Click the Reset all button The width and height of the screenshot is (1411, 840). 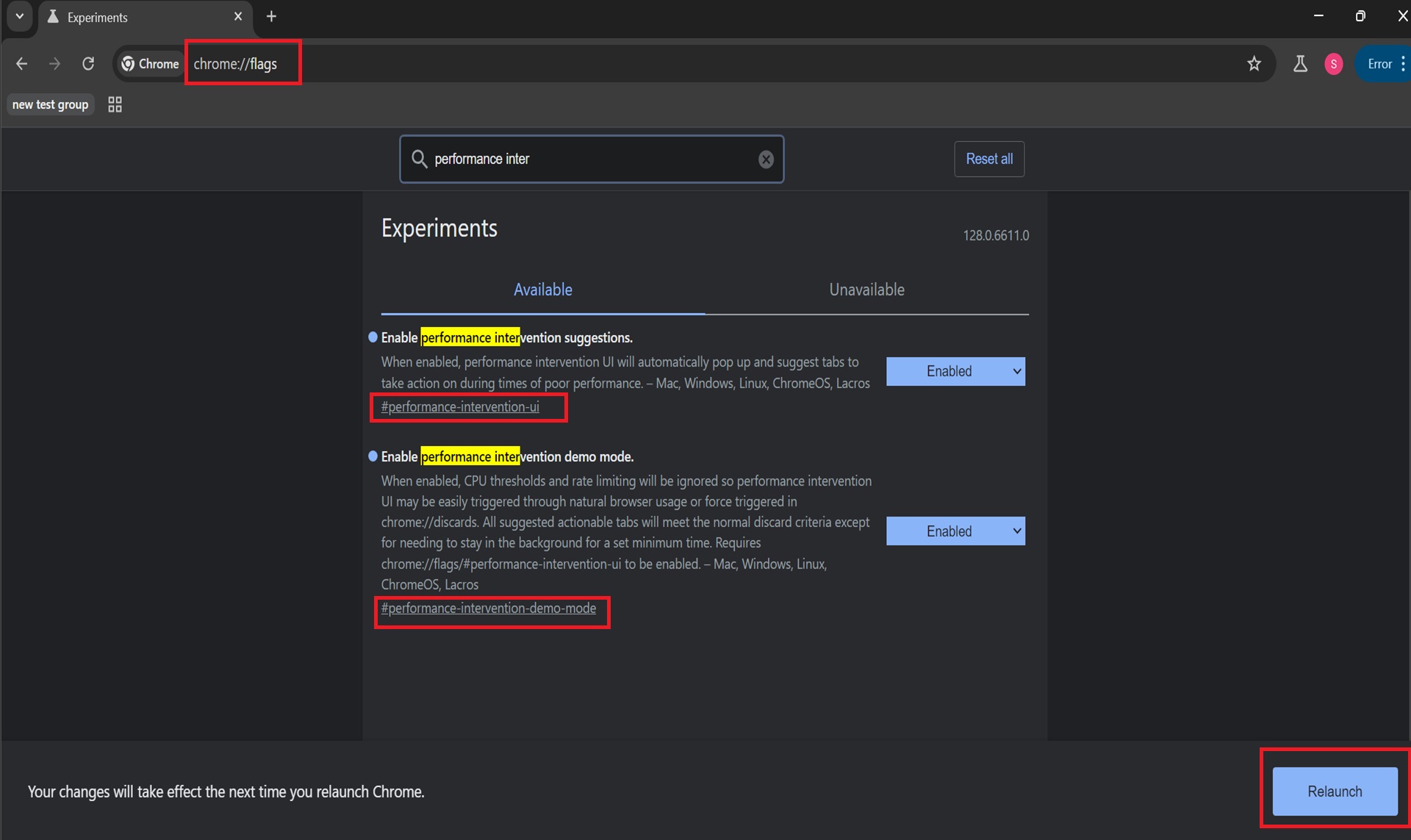pyautogui.click(x=989, y=159)
